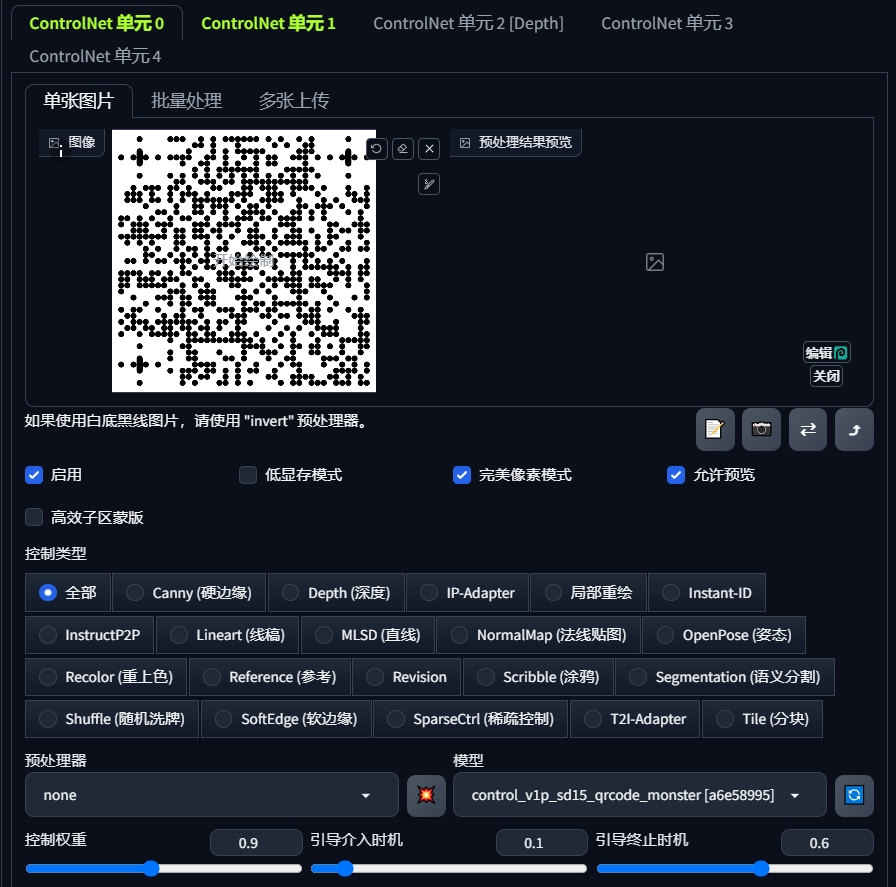Screen dimensions: 896x887
Task: Click the uploaded QR code image
Action: coord(244,261)
